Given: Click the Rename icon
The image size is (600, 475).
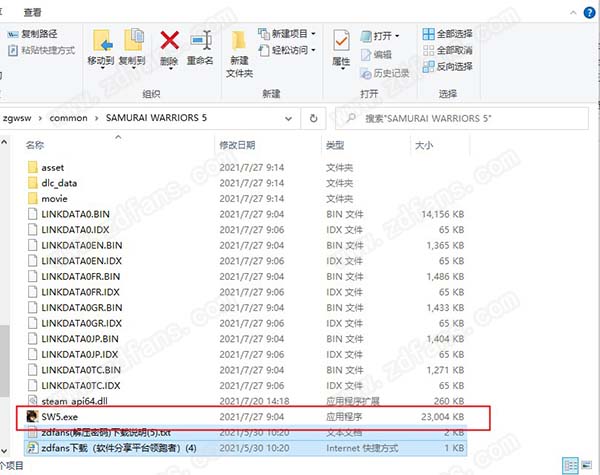Looking at the screenshot, I should click(x=201, y=40).
